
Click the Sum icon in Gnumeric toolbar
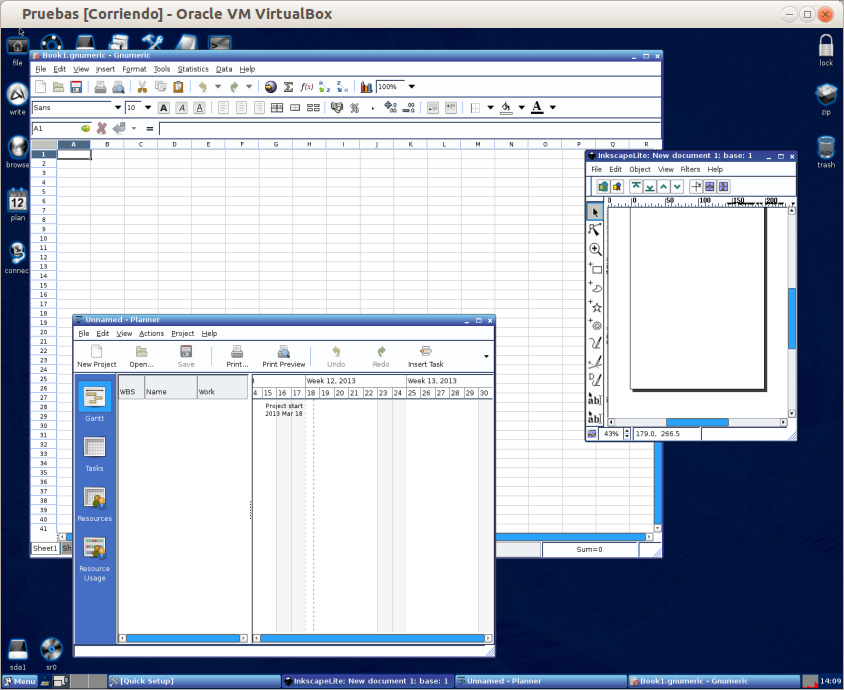pos(289,87)
